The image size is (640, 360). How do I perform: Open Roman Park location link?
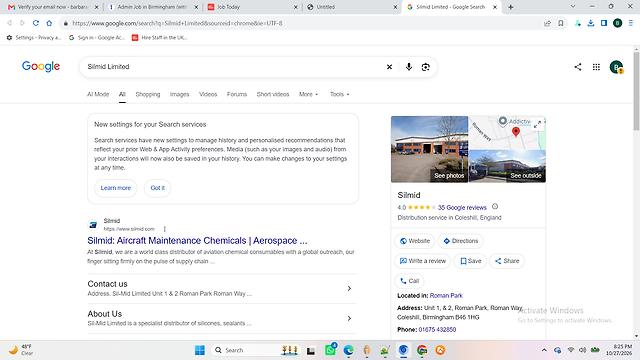(446, 296)
